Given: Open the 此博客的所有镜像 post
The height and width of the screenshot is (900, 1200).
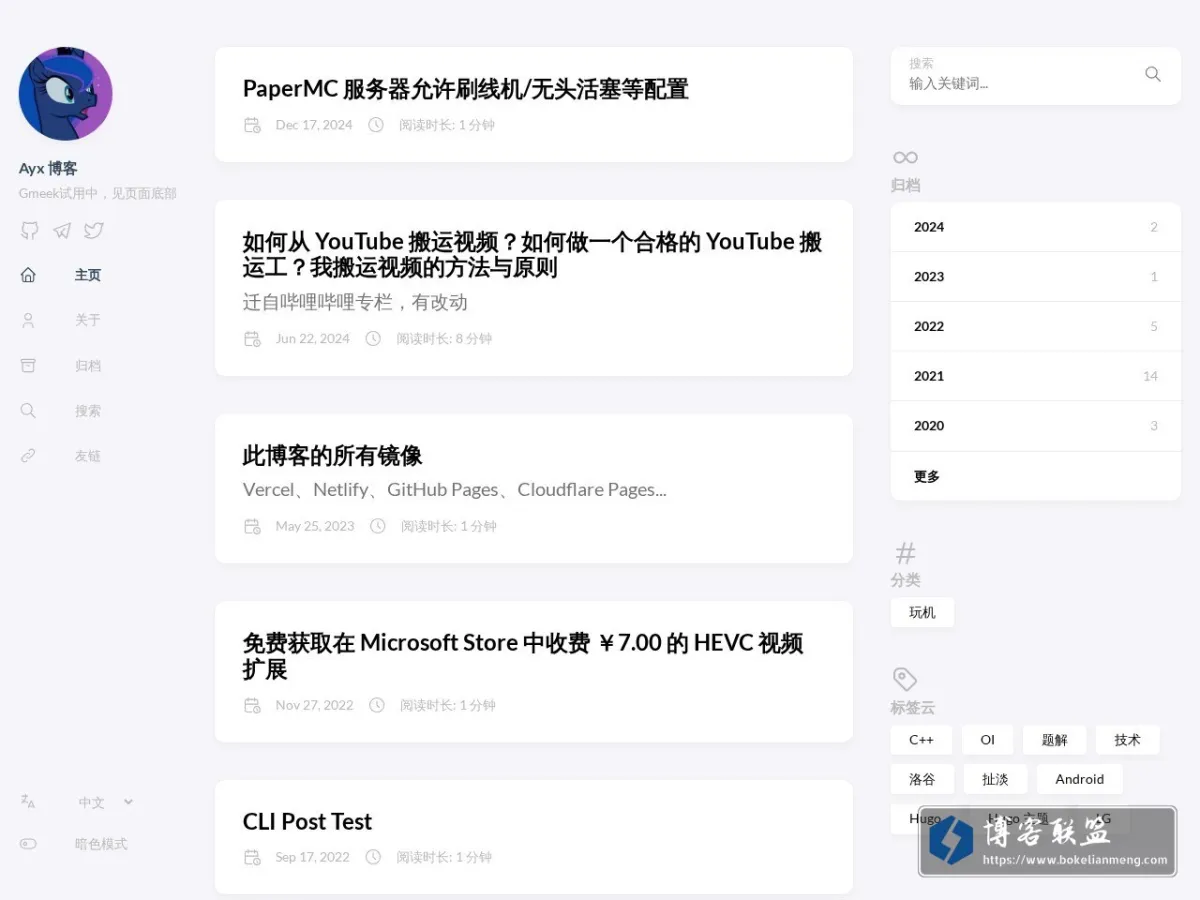Looking at the screenshot, I should [x=332, y=456].
